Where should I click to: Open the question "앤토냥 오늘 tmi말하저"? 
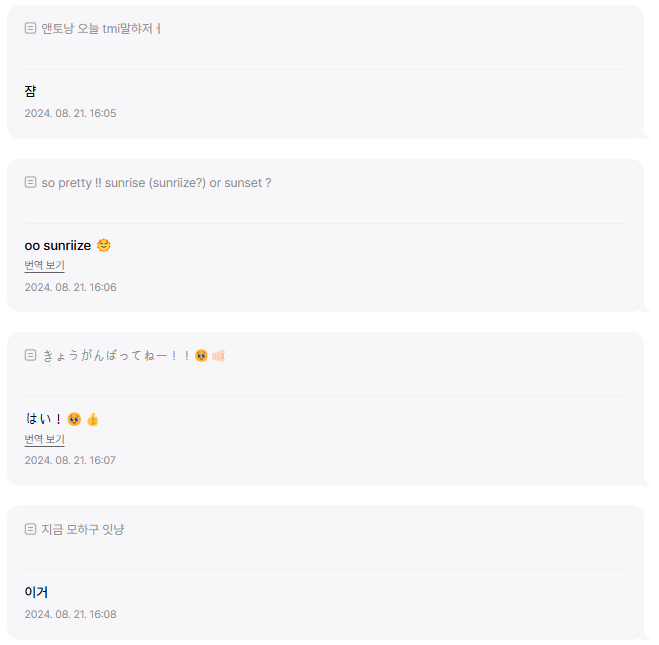(x=98, y=28)
